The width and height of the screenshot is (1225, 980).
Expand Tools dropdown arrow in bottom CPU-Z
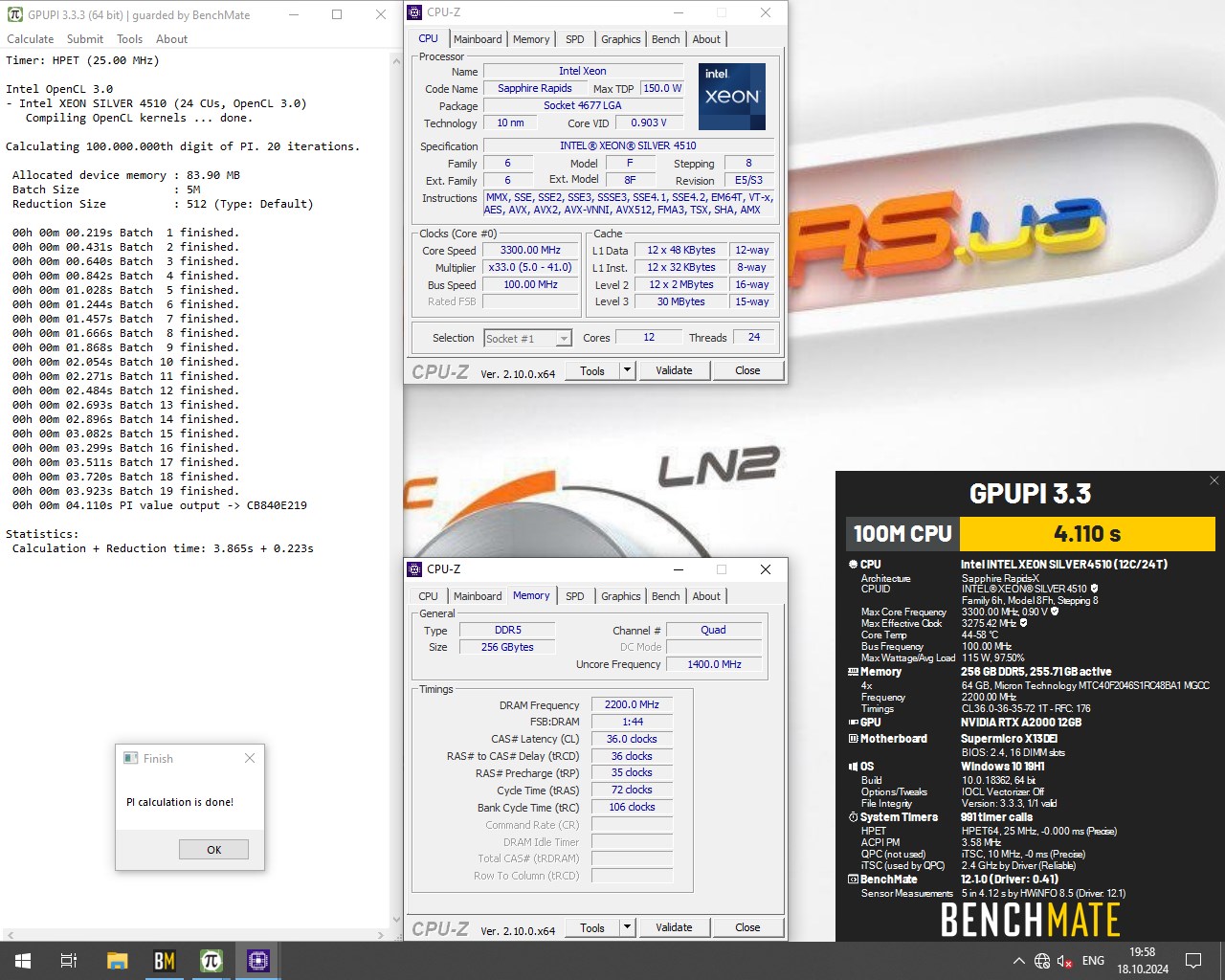pos(627,927)
